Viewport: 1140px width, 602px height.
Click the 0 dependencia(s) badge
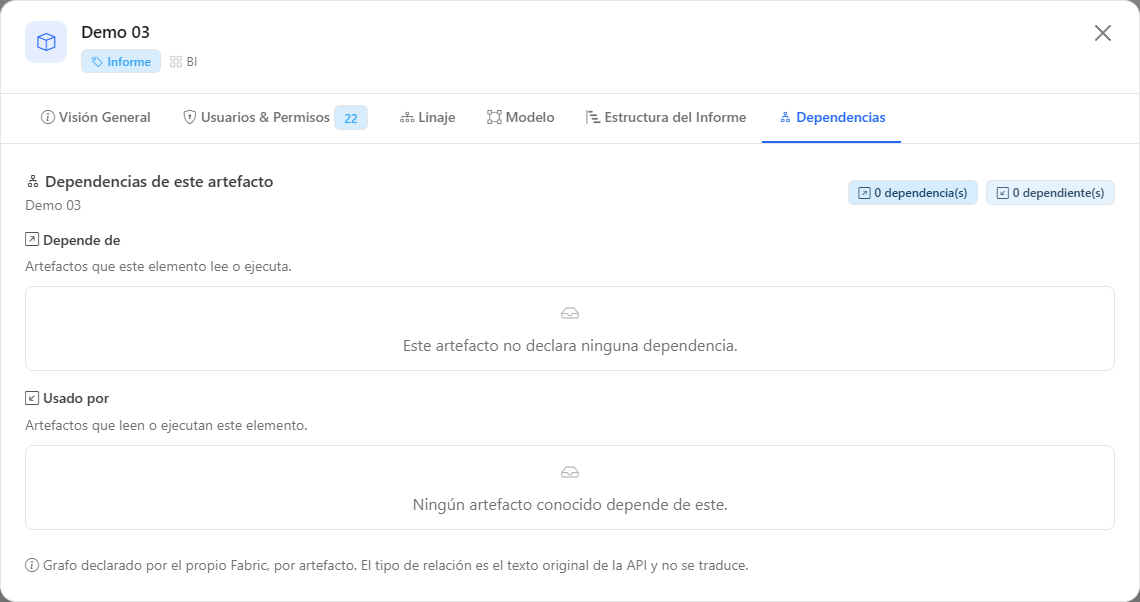(912, 193)
